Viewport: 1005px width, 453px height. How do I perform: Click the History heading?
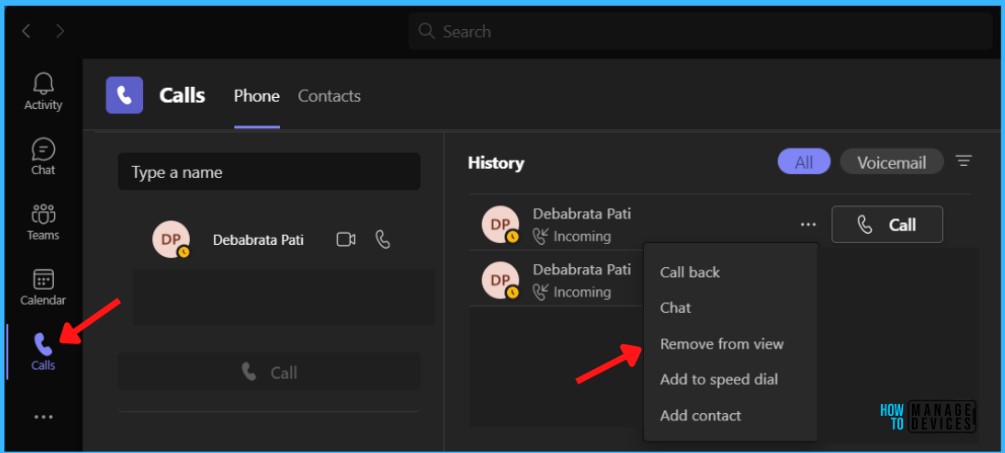click(495, 163)
